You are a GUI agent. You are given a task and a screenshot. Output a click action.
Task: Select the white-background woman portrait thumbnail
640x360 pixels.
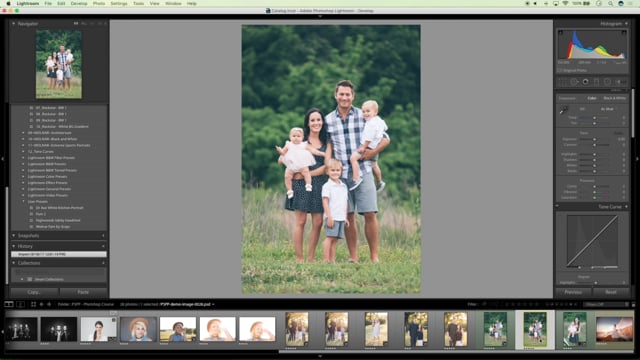98,329
